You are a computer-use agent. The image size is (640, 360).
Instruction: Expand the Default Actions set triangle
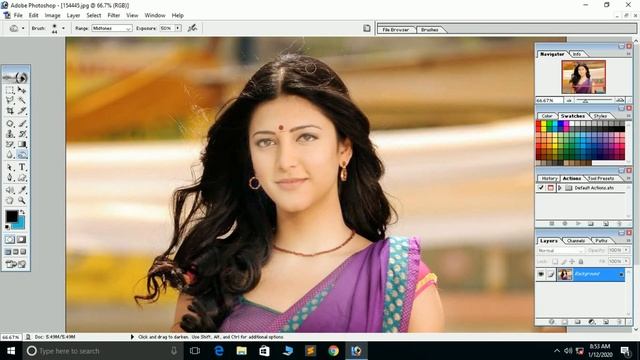(560, 188)
